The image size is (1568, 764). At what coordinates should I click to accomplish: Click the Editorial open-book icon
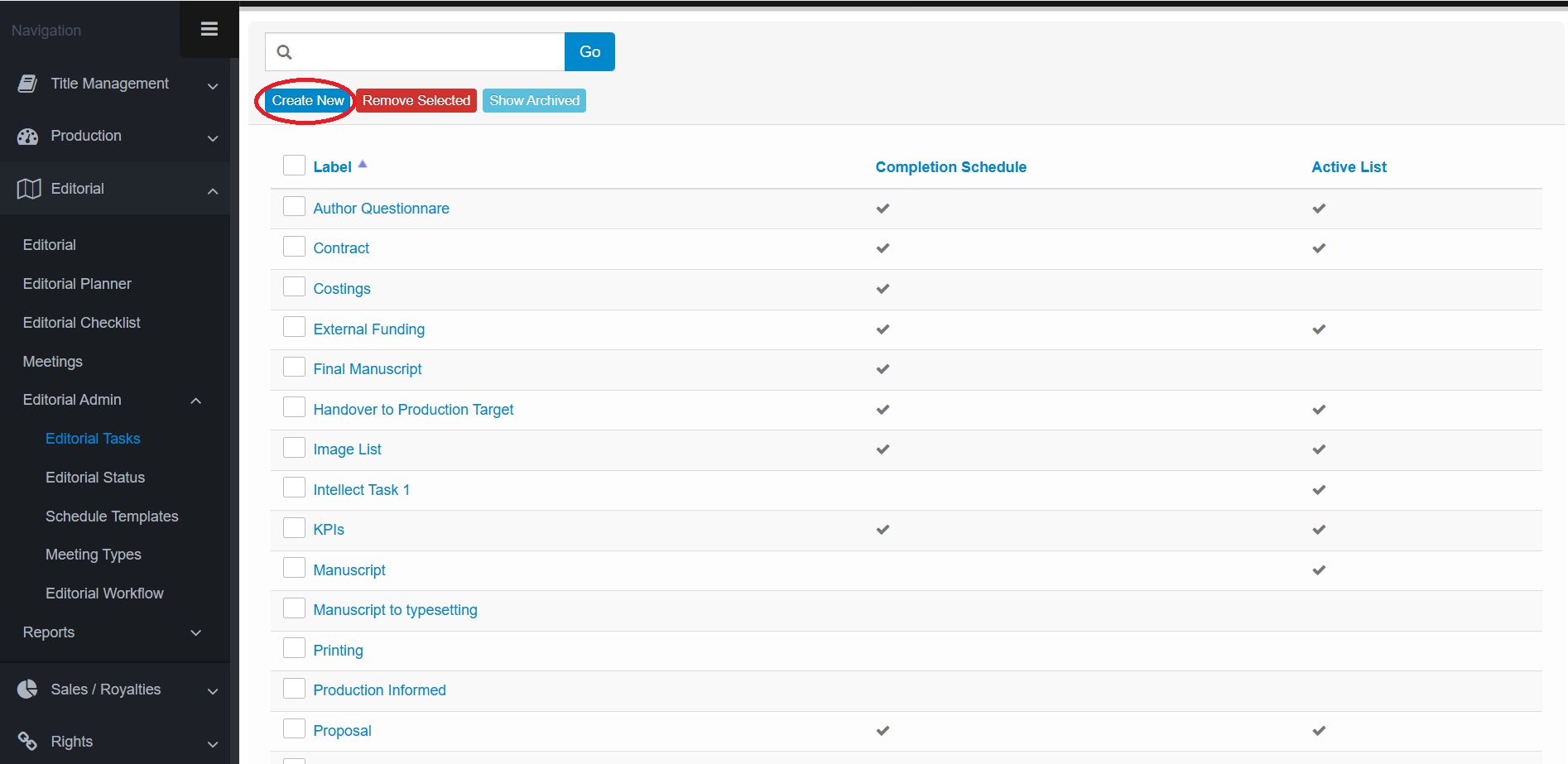point(29,189)
